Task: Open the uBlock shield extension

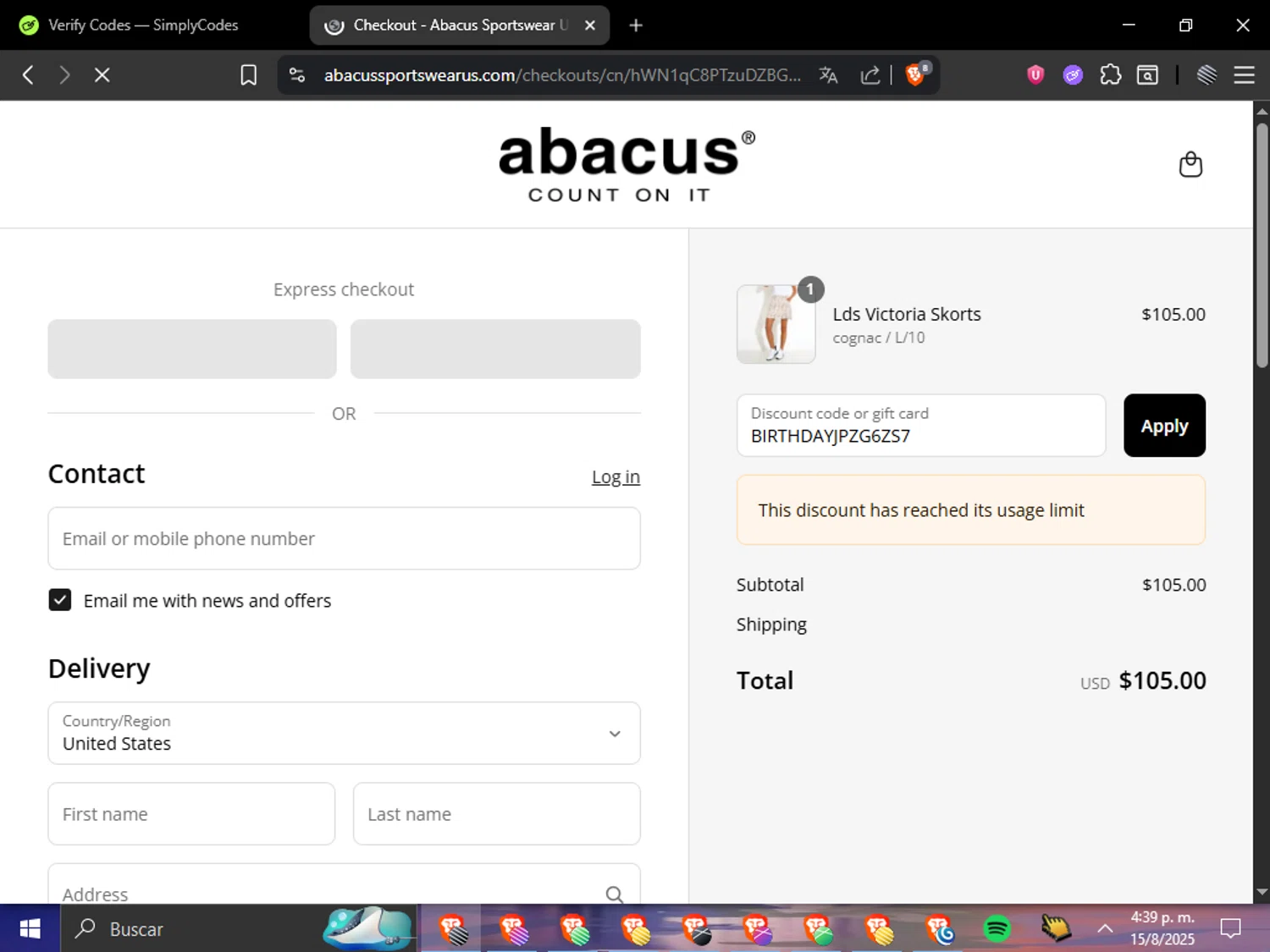Action: pyautogui.click(x=1035, y=75)
